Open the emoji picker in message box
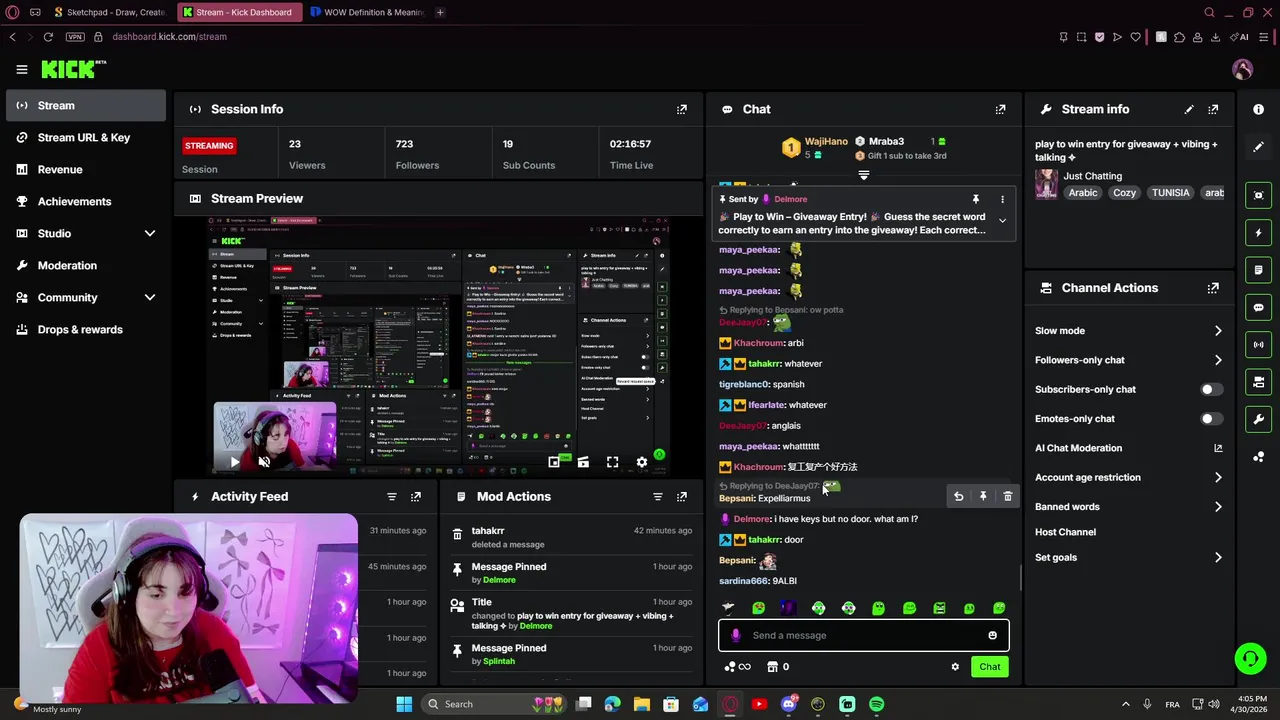The height and width of the screenshot is (720, 1280). pos(992,635)
